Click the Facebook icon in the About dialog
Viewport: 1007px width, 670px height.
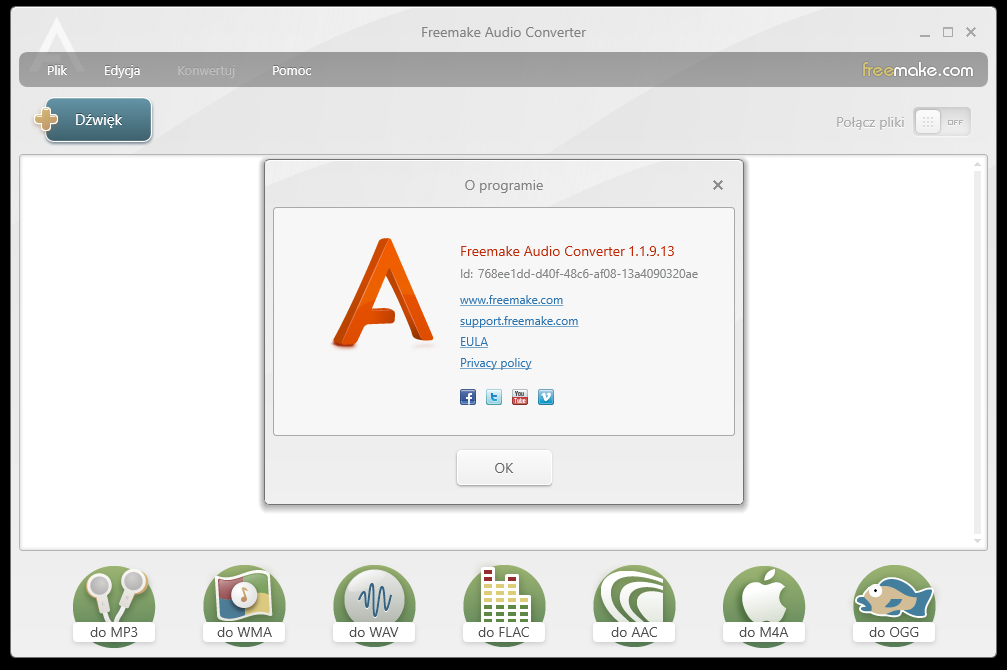[468, 397]
